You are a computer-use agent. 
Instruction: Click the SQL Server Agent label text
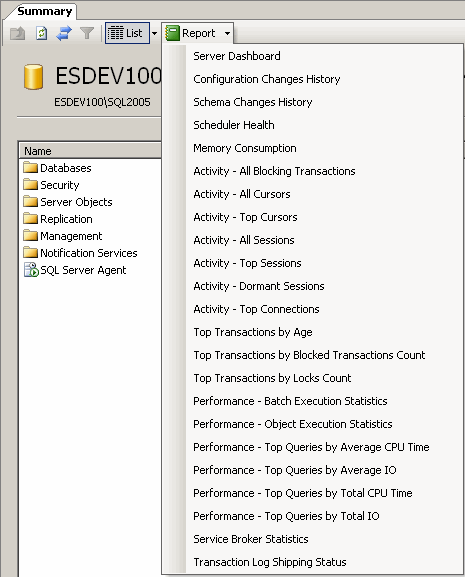[x=83, y=270]
